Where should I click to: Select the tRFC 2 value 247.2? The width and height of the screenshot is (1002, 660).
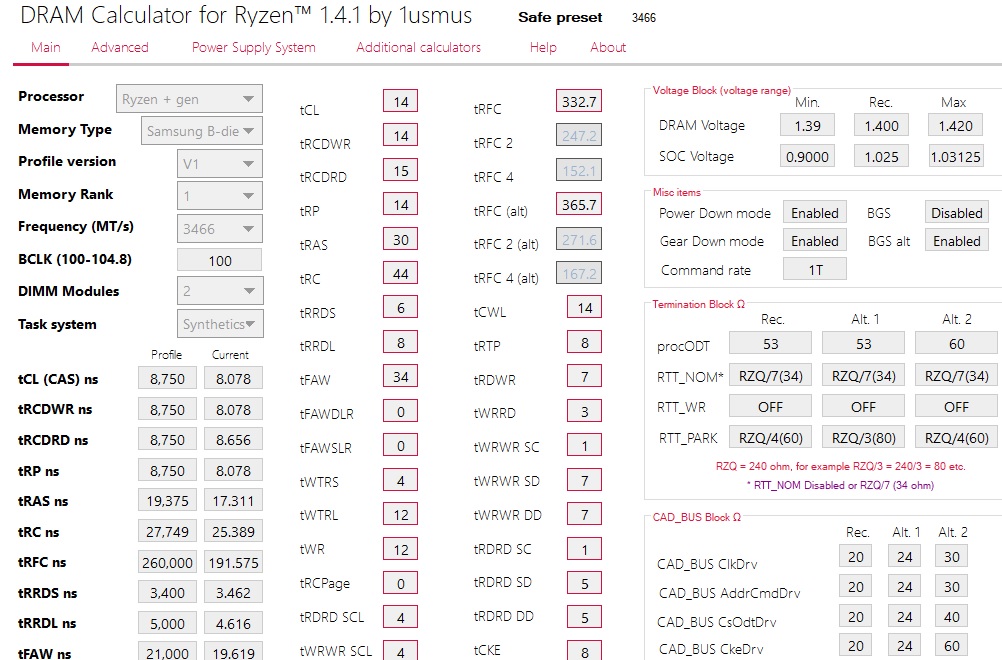(579, 135)
